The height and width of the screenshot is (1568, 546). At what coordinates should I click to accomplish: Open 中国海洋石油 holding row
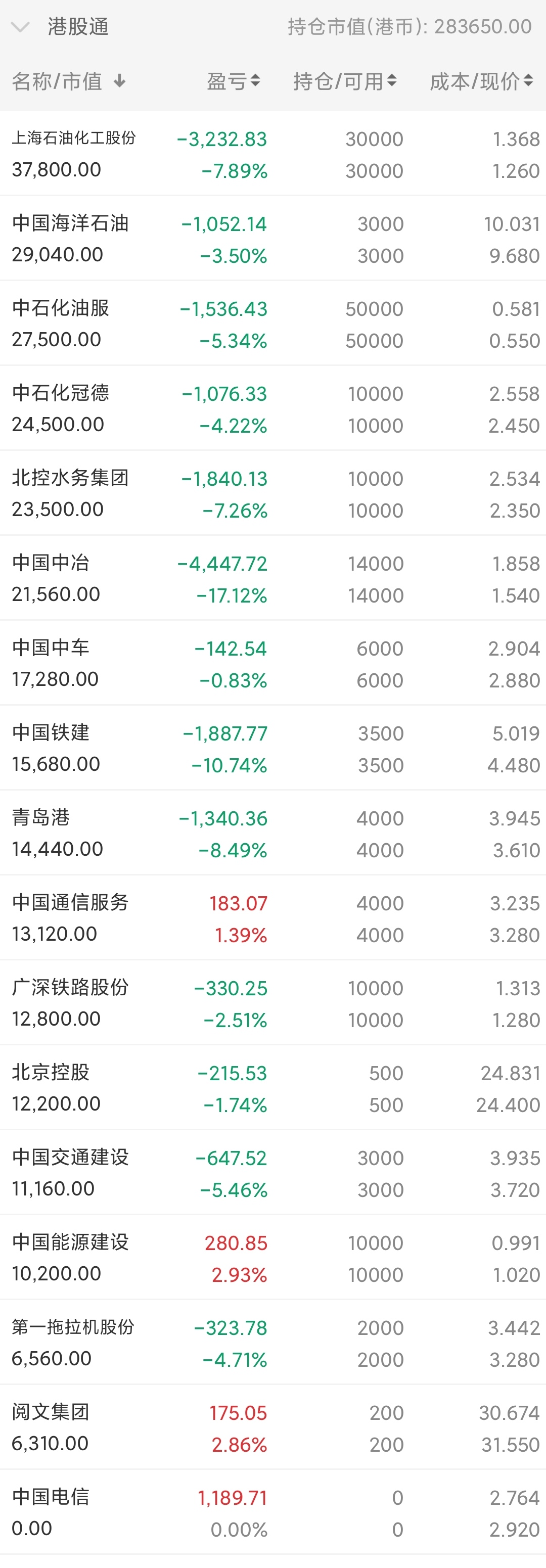[x=272, y=239]
